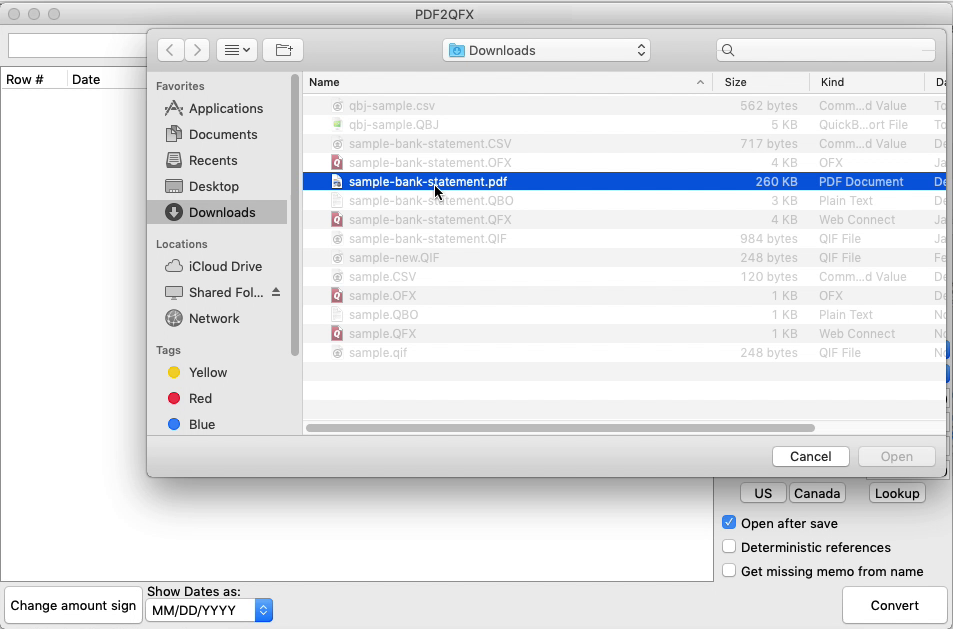The width and height of the screenshot is (953, 629).
Task: Select the sample-bank-statement.QIF file name
Action: click(x=427, y=239)
